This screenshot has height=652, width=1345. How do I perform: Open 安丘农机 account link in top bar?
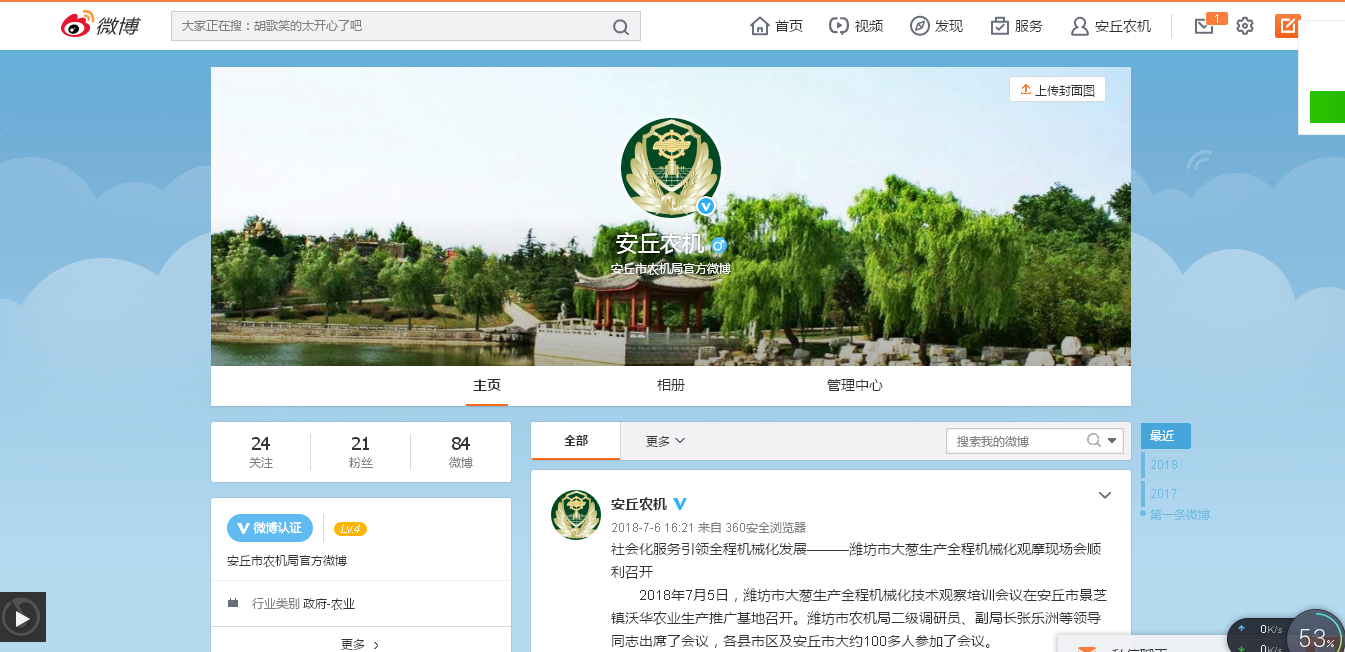(x=1111, y=26)
